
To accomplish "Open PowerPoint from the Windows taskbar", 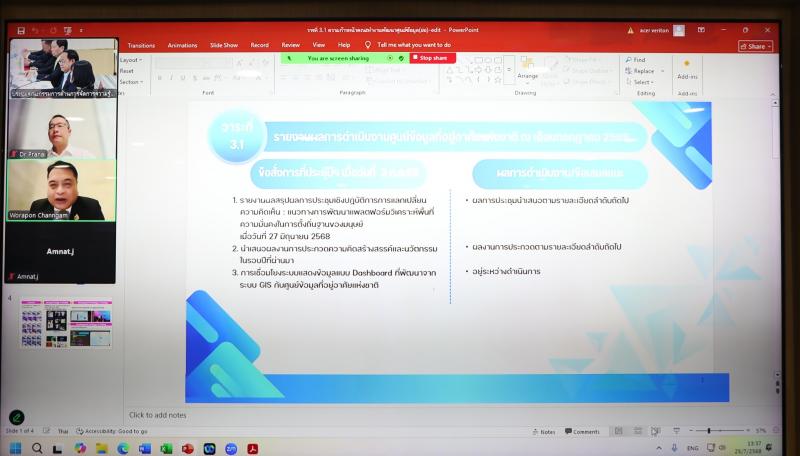I will point(188,449).
